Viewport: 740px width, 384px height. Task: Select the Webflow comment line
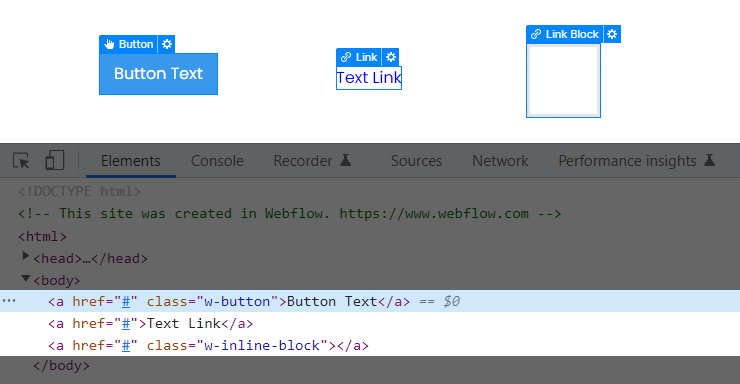click(290, 214)
